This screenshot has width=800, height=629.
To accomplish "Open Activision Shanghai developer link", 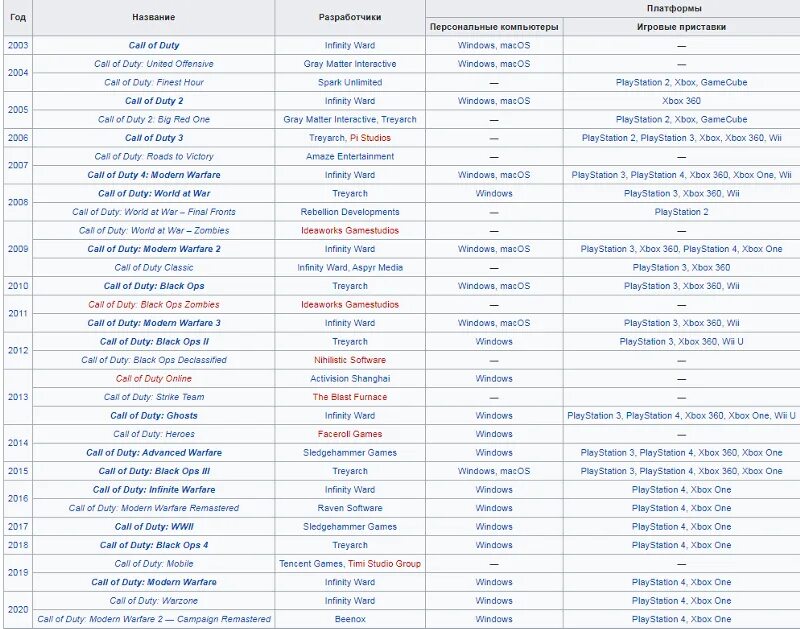I will 349,379.
